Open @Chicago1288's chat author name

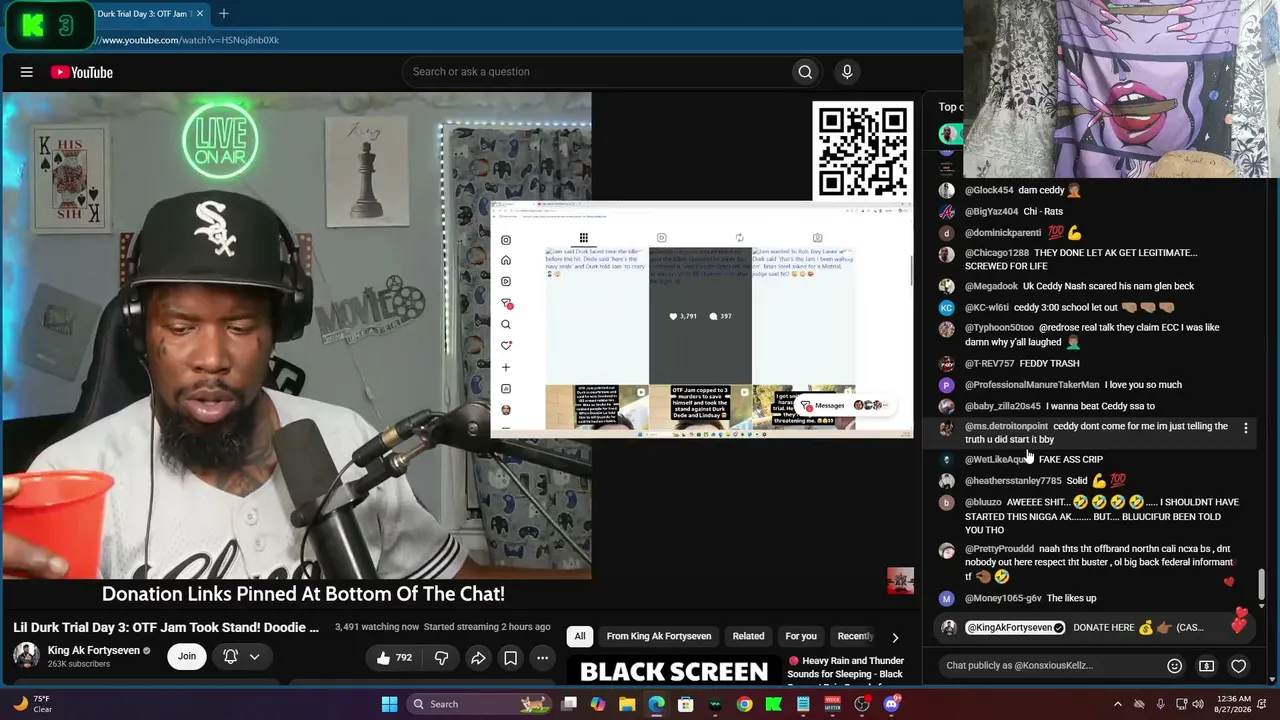point(997,253)
